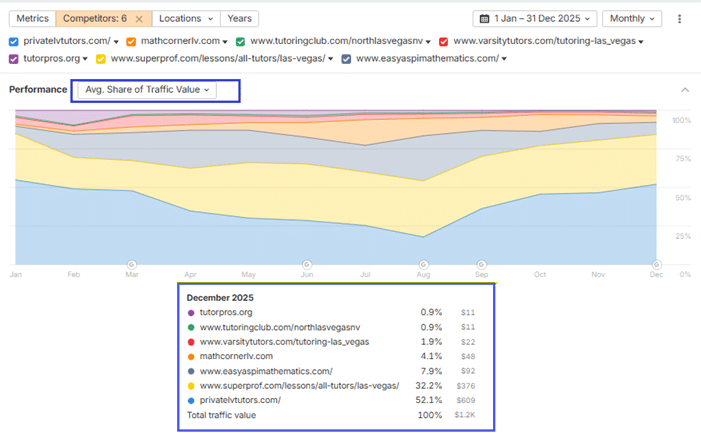This screenshot has width=701, height=442.
Task: Click the green tutoringclub legend dot
Action: coord(191,328)
